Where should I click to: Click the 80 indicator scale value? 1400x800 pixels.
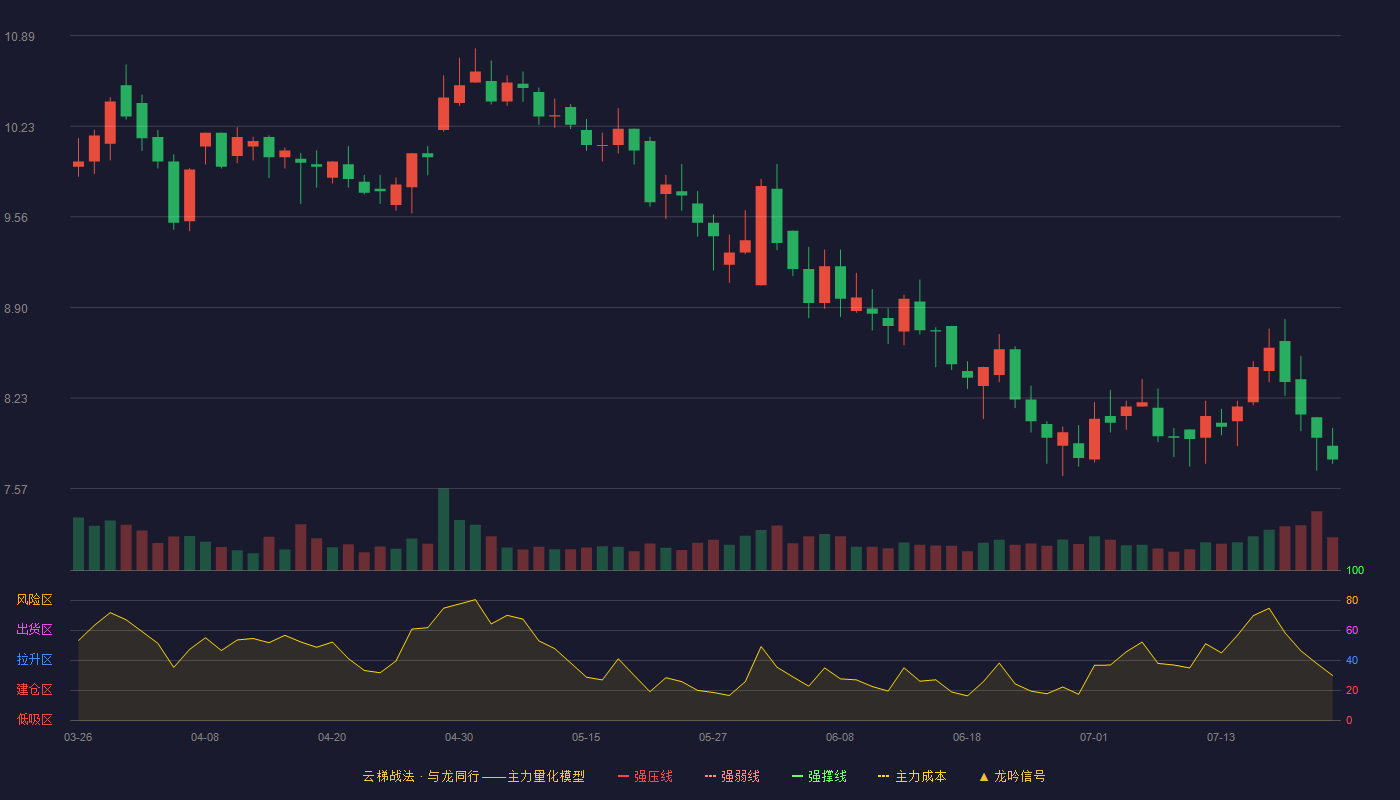1352,601
